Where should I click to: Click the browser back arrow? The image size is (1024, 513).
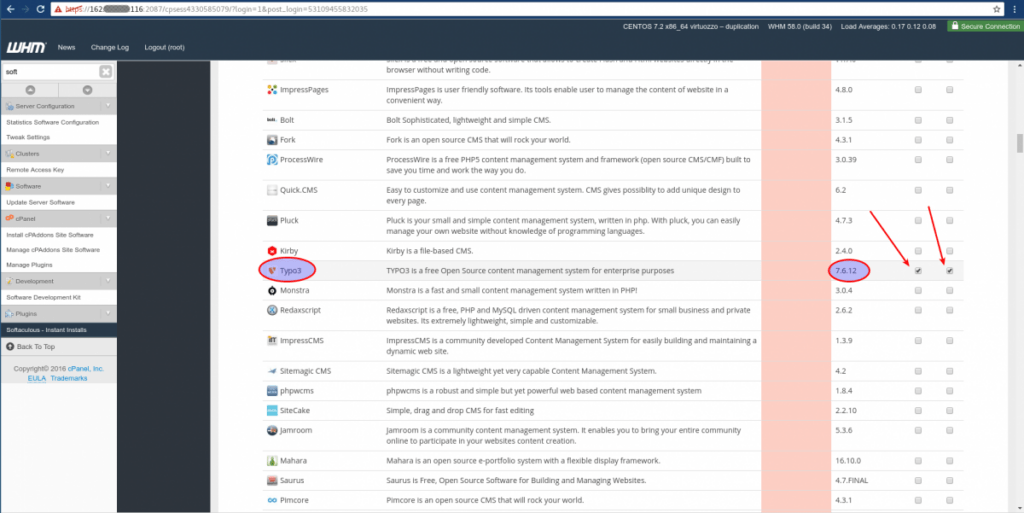10,9
